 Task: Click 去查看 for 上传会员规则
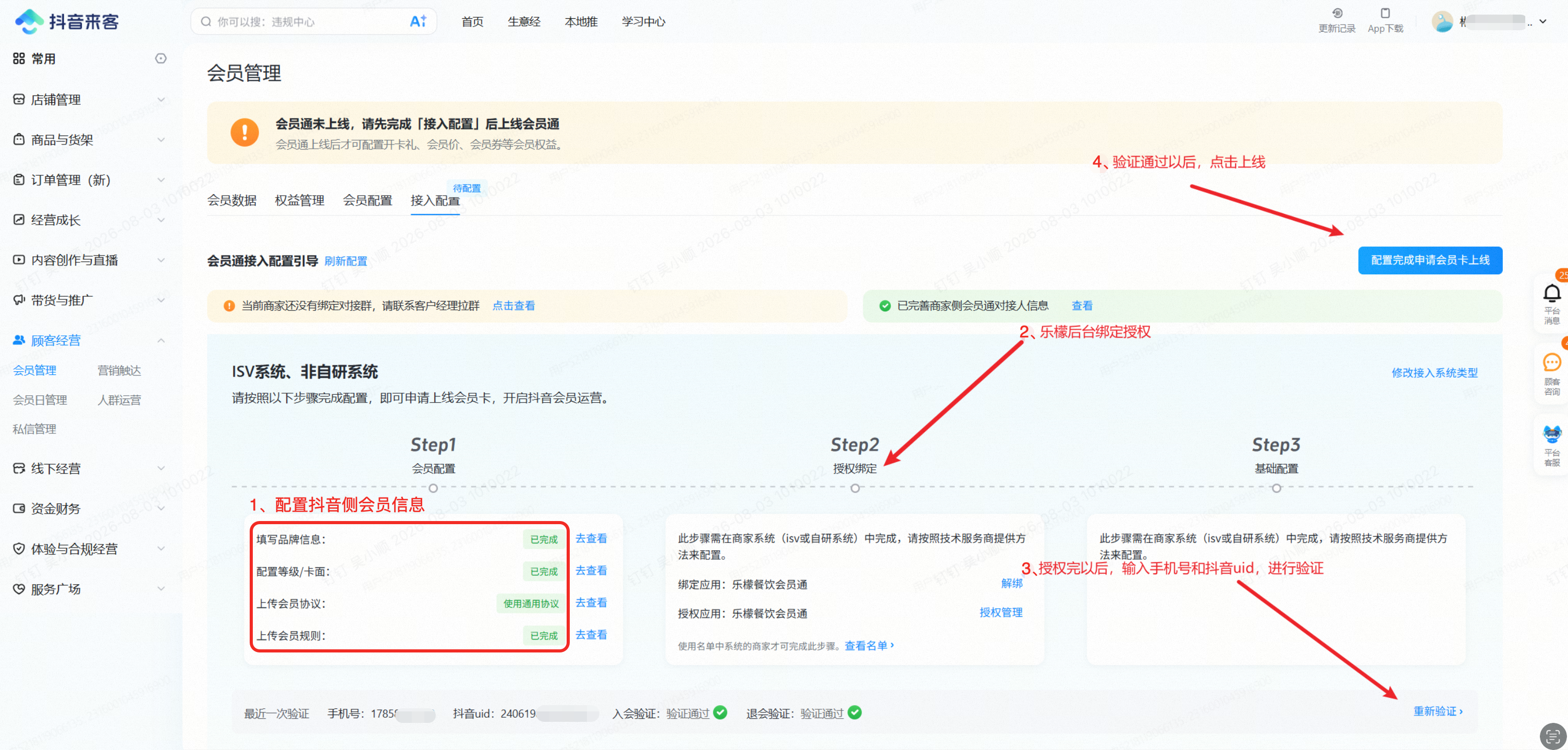591,635
